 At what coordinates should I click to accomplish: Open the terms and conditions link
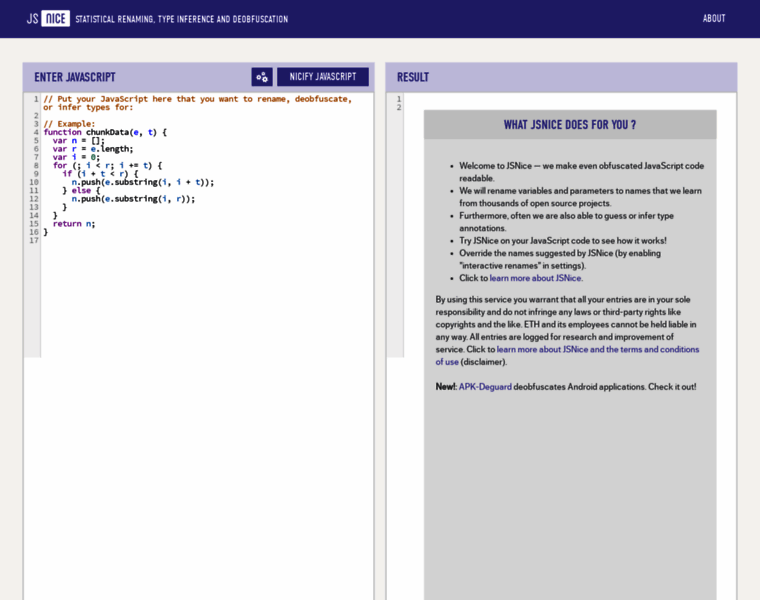pyautogui.click(x=567, y=355)
